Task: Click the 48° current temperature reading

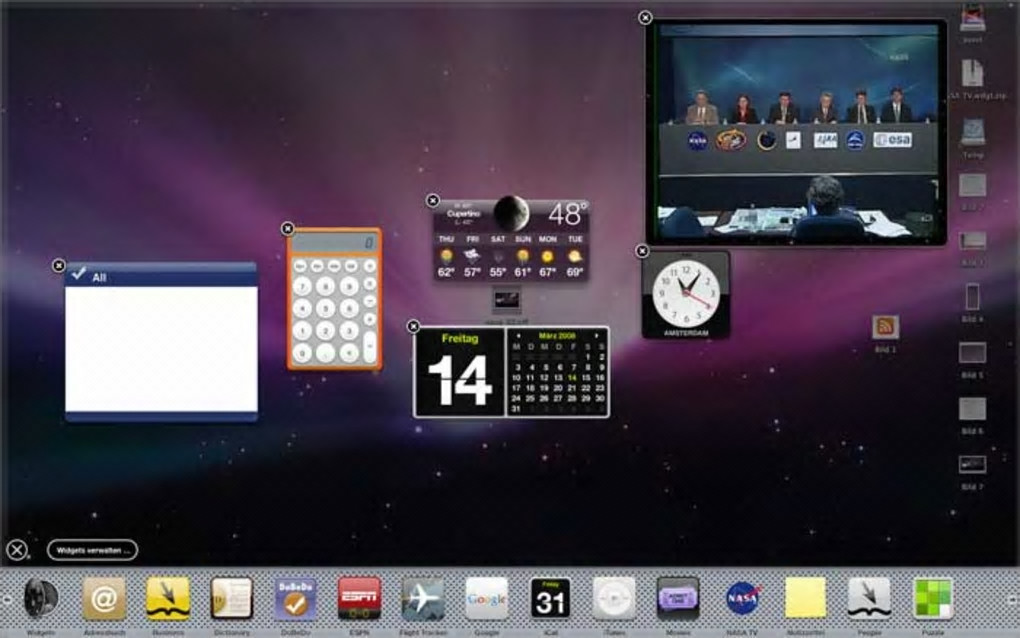Action: [568, 214]
